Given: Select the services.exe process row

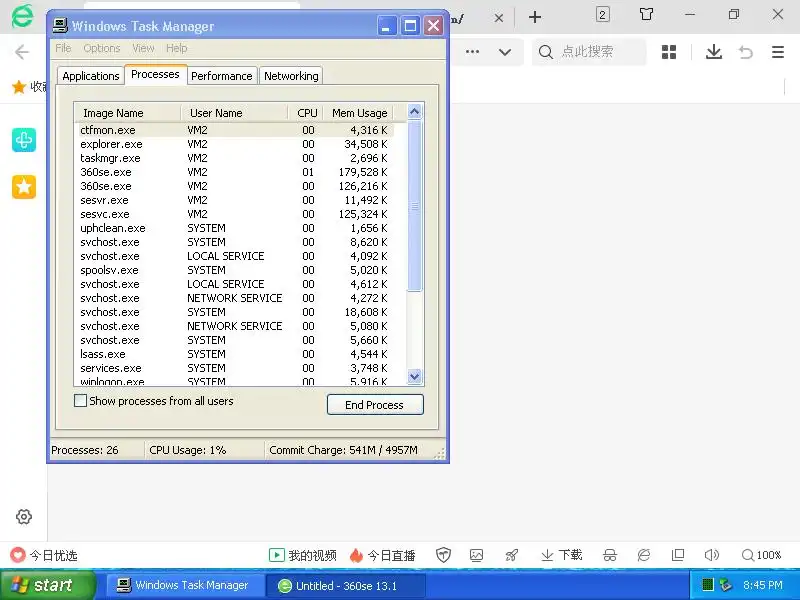Looking at the screenshot, I should [x=234, y=368].
